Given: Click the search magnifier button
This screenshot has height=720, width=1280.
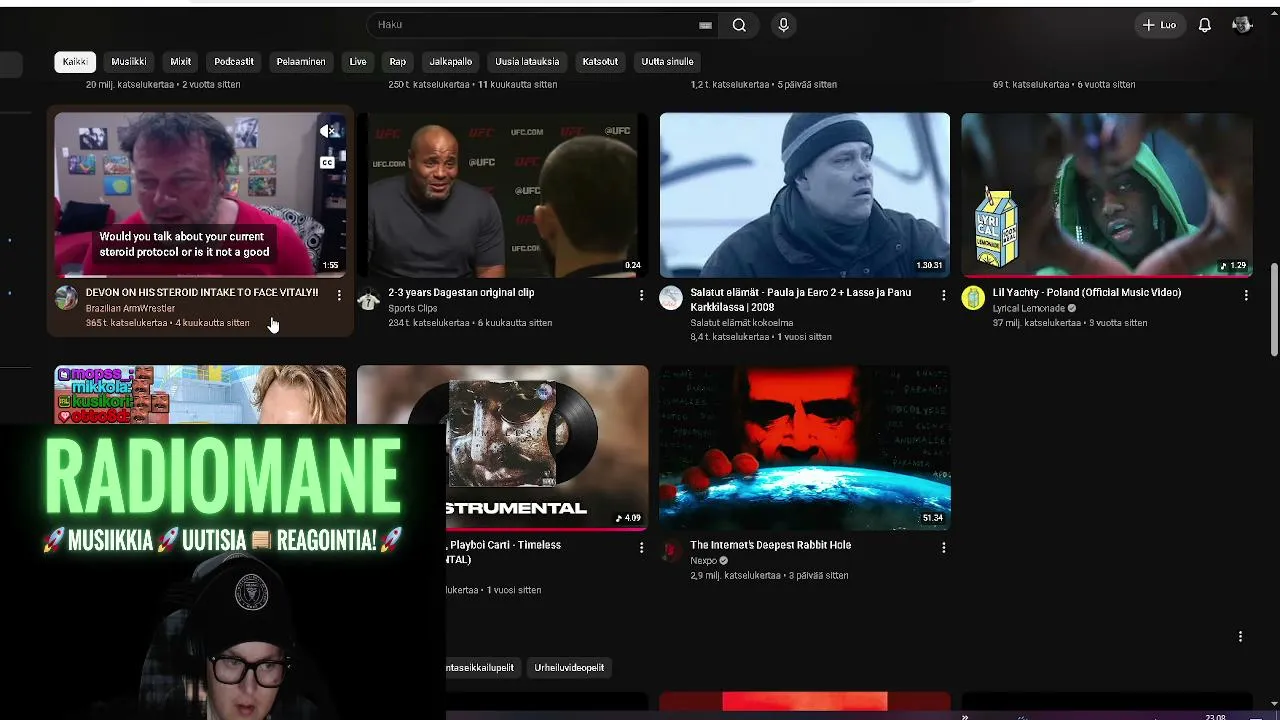Looking at the screenshot, I should click(x=739, y=25).
